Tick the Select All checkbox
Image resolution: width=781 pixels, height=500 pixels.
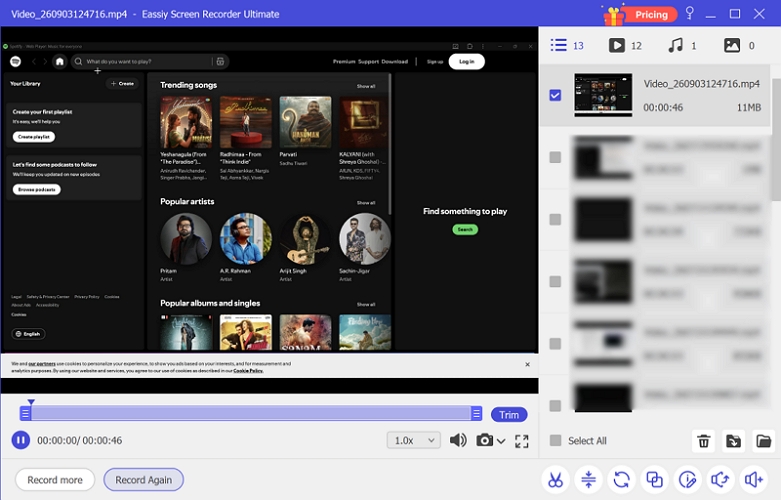(x=555, y=440)
